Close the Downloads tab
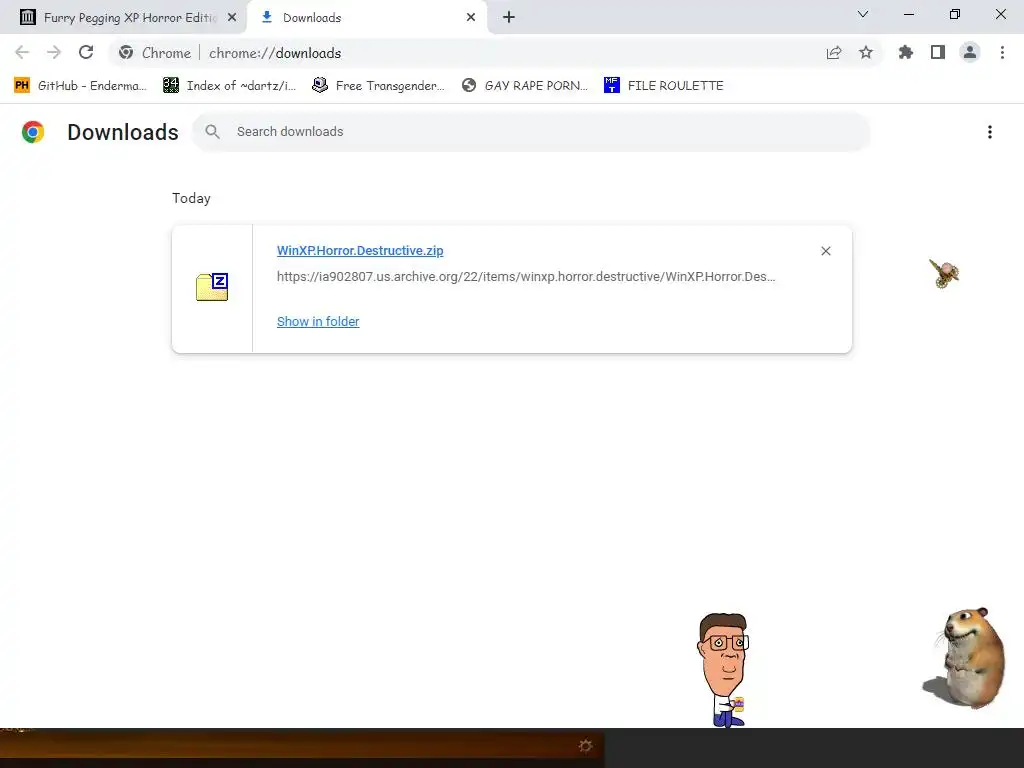Image resolution: width=1024 pixels, height=768 pixels. (471, 18)
